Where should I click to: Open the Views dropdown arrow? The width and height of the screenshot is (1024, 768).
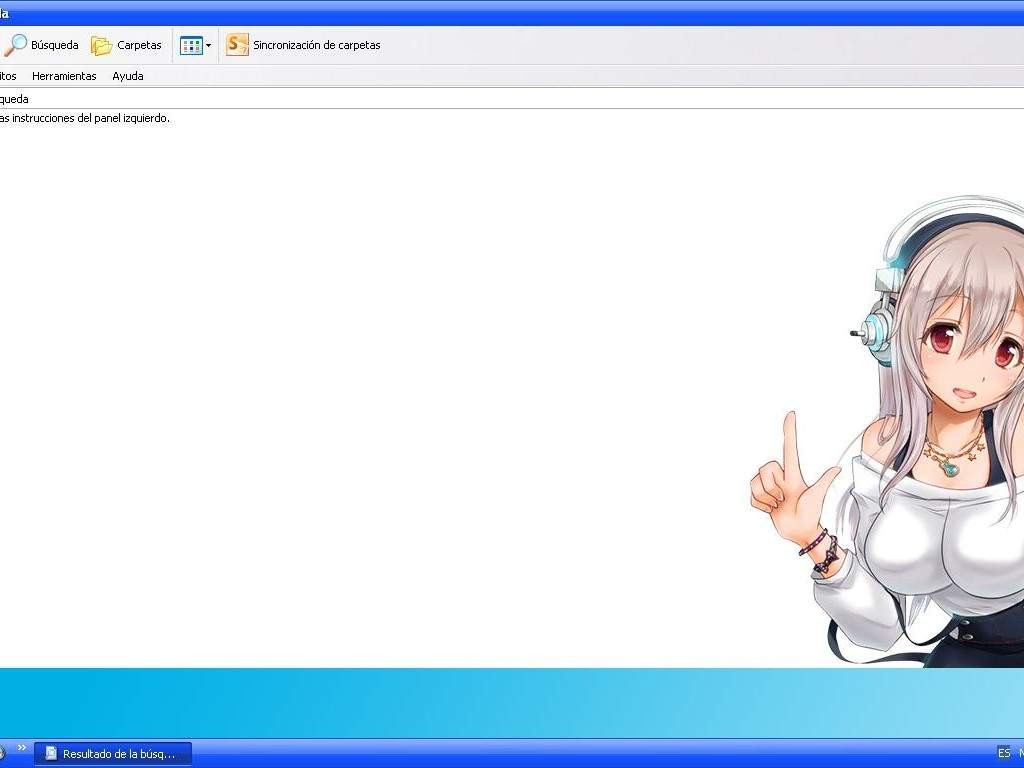[208, 45]
